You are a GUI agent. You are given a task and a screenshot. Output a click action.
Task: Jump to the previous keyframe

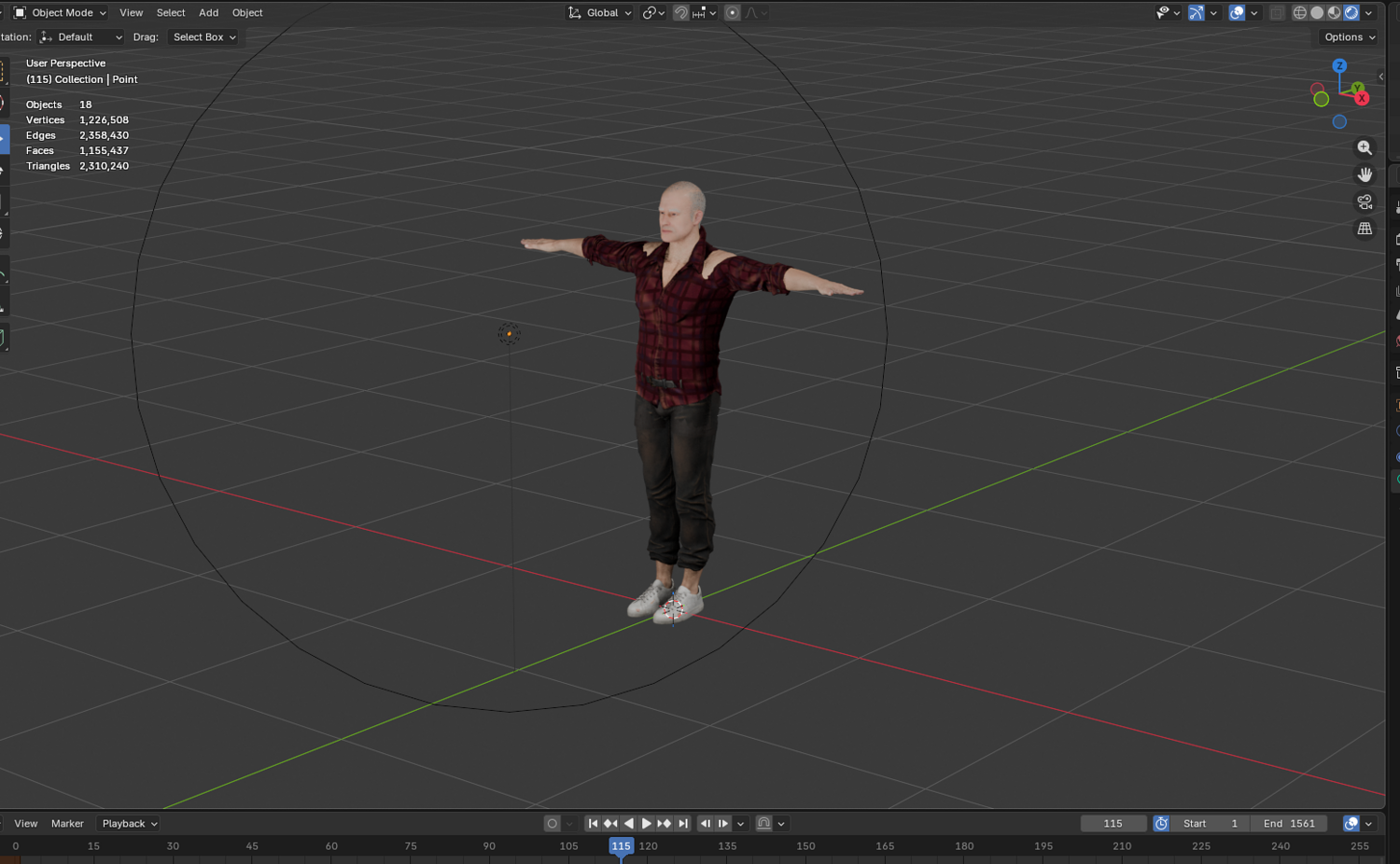pyautogui.click(x=610, y=824)
